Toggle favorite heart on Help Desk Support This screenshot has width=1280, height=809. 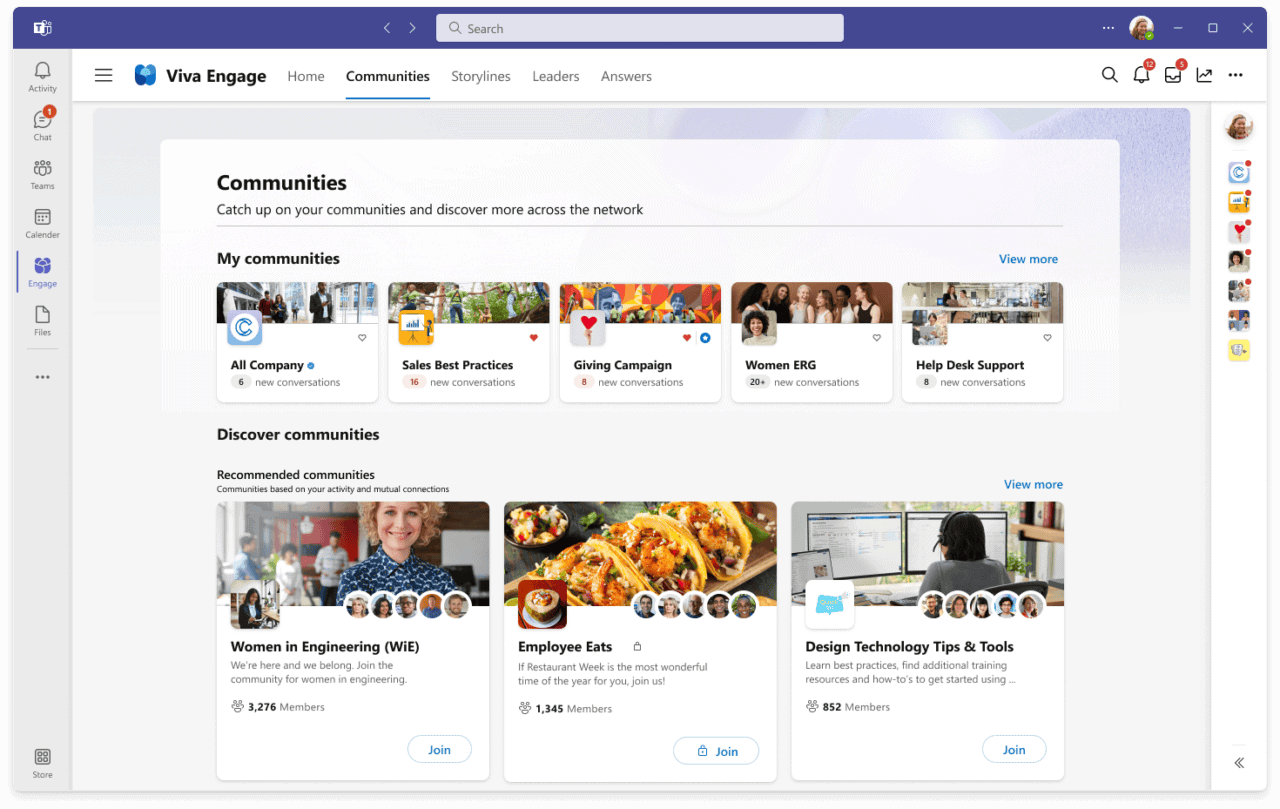(1047, 338)
